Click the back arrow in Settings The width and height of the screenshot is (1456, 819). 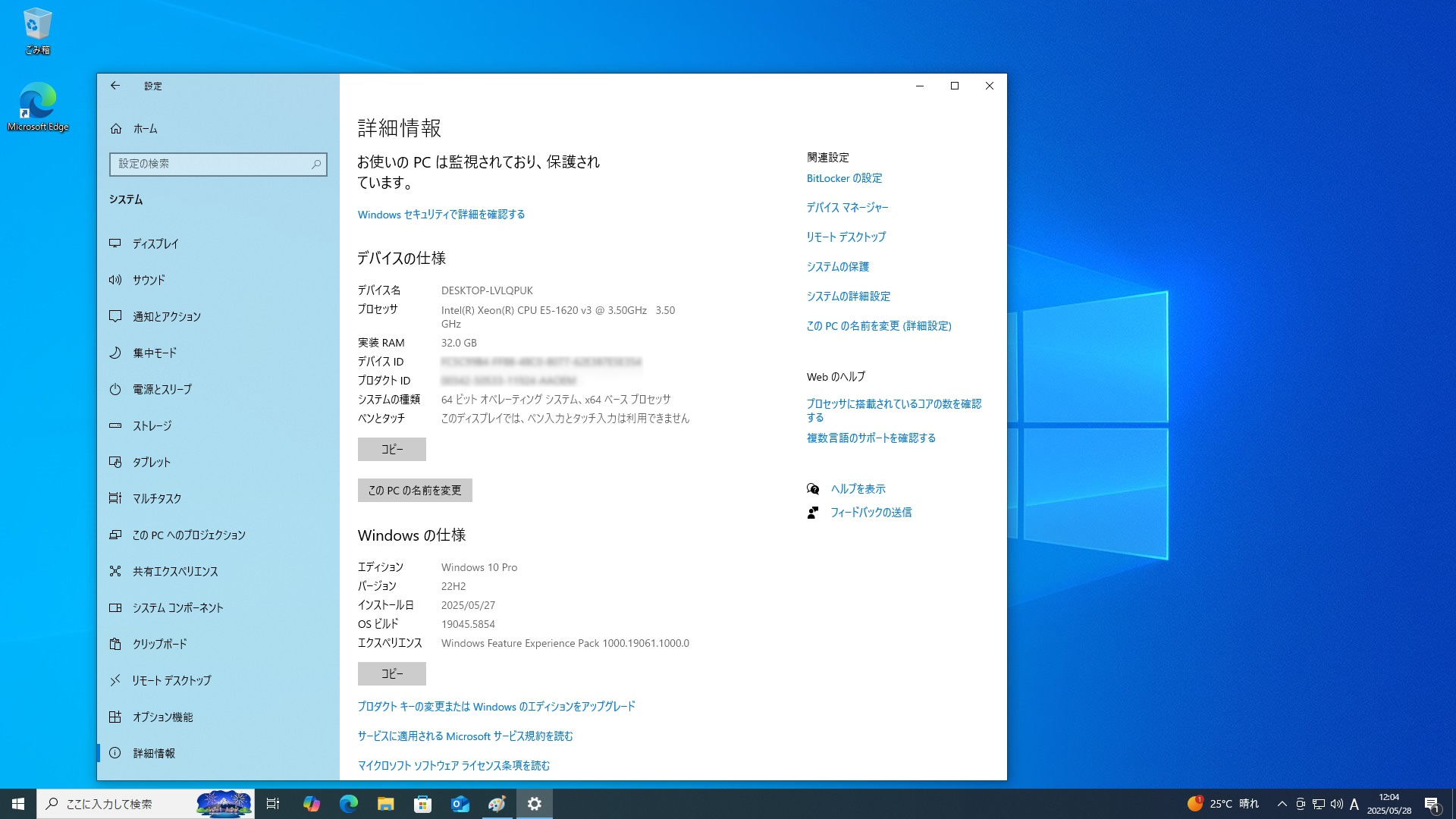(115, 86)
